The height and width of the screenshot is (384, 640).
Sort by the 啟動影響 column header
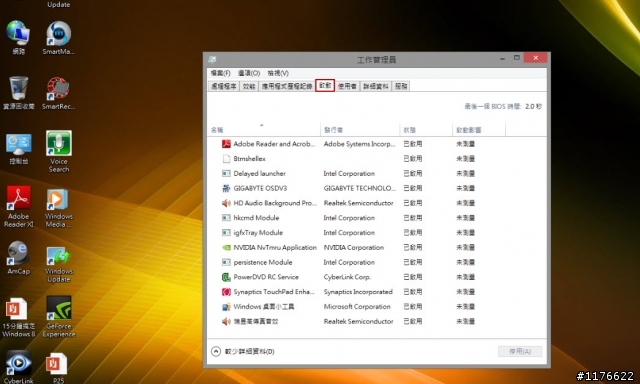(x=479, y=130)
